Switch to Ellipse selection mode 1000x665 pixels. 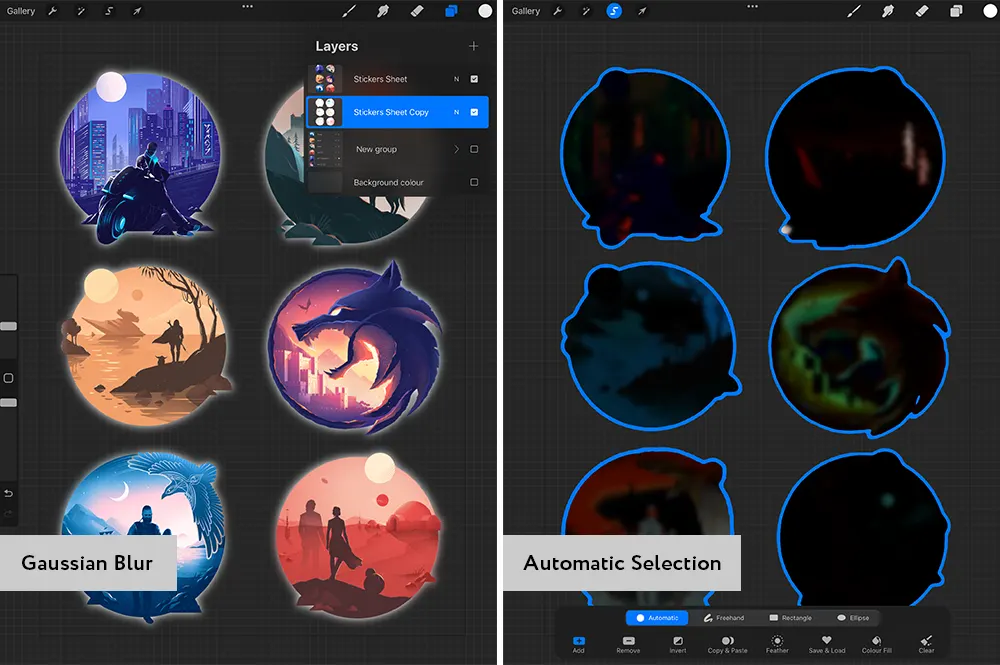click(853, 618)
